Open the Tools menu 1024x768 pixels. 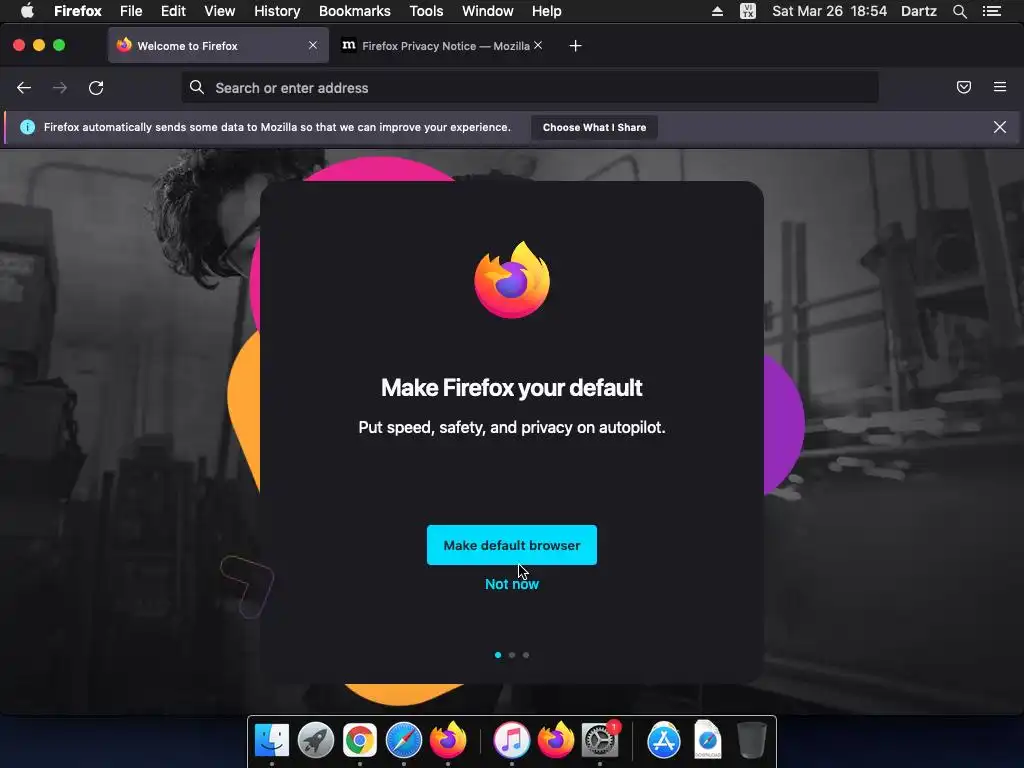[426, 11]
